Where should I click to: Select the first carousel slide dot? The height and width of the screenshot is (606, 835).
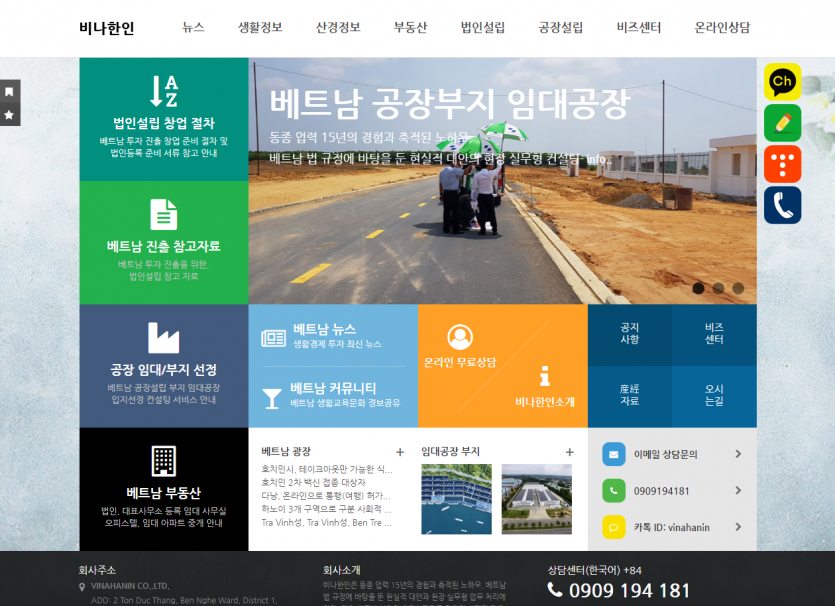(x=698, y=288)
